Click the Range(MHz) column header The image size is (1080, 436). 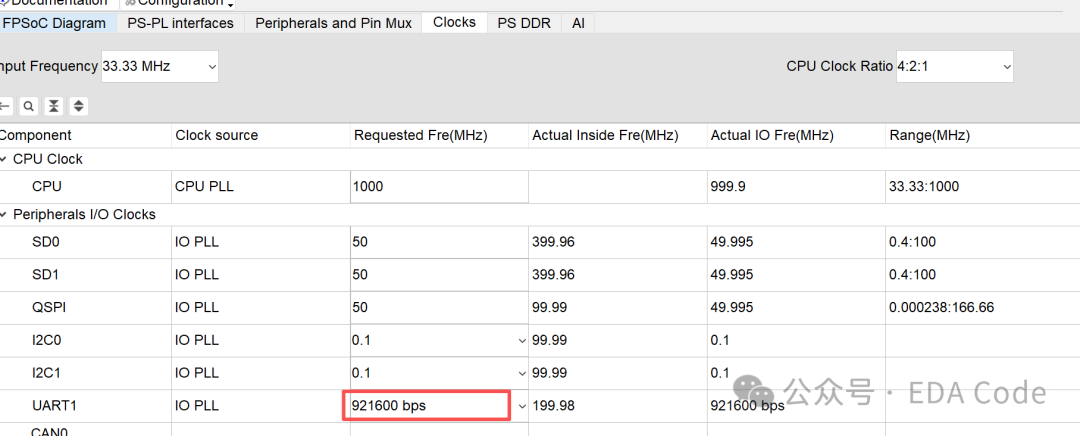click(x=983, y=135)
